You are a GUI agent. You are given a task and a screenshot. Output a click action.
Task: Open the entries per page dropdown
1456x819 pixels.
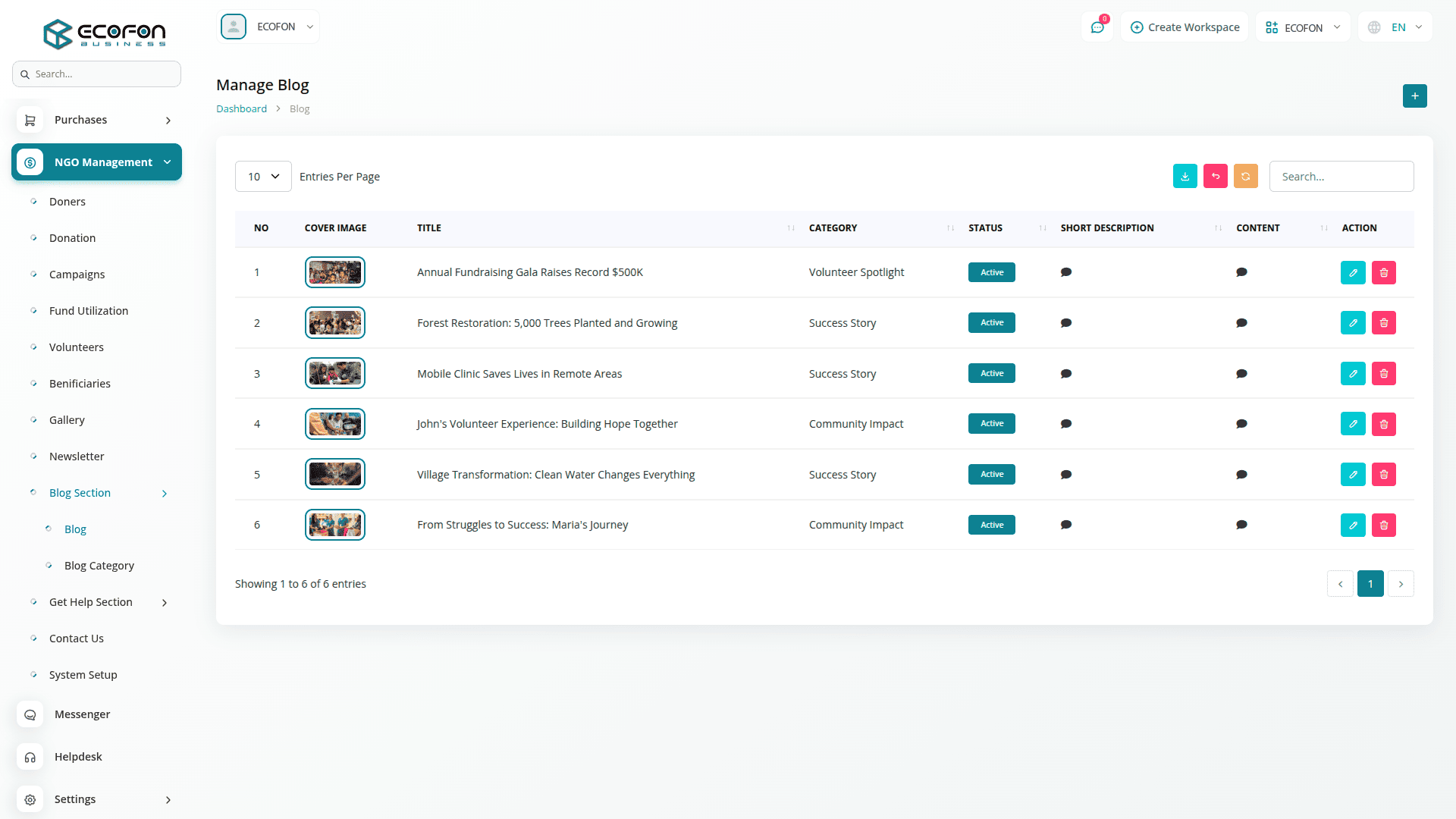[263, 177]
